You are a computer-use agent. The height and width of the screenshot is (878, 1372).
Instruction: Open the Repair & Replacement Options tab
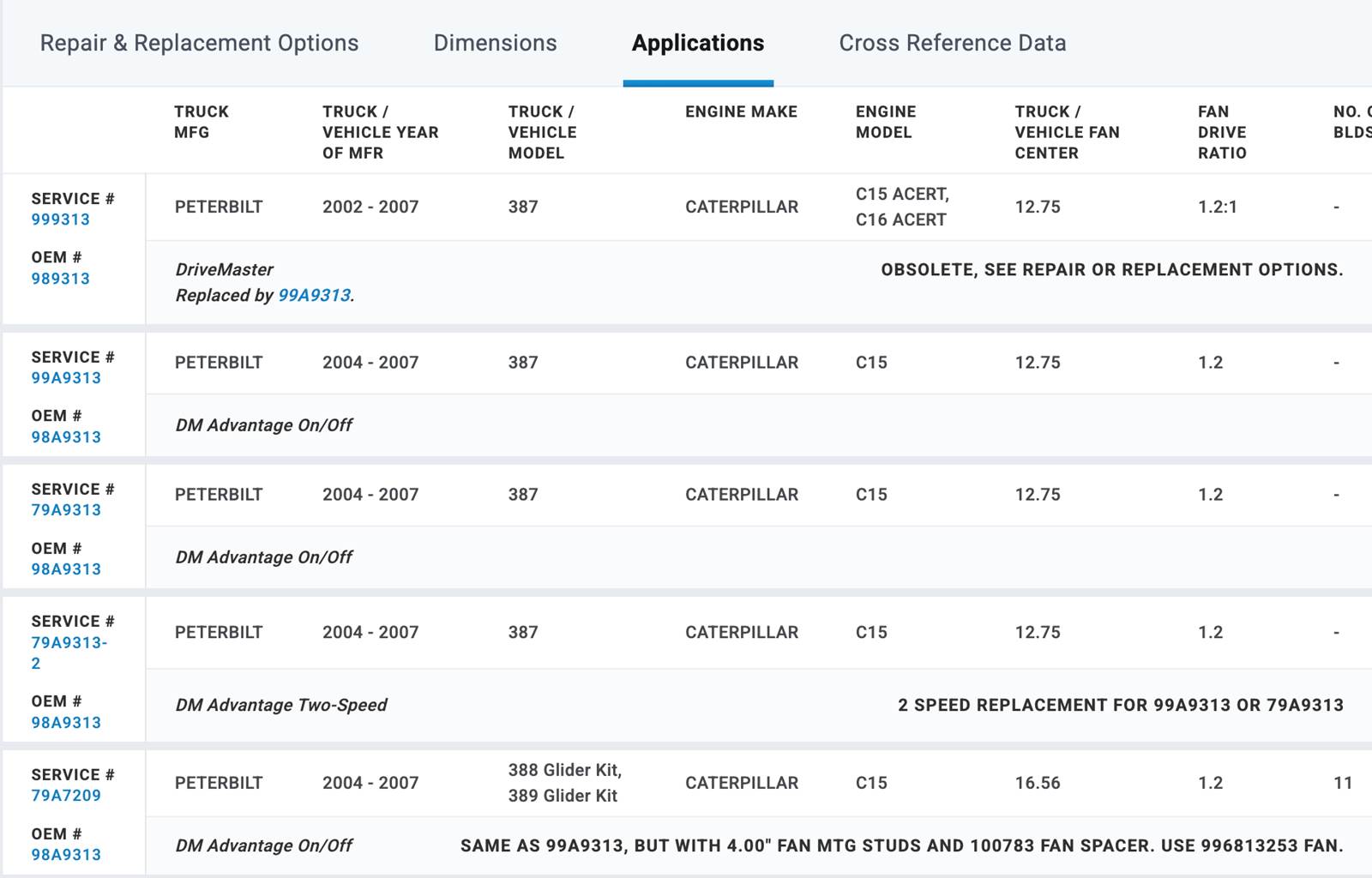[x=199, y=43]
